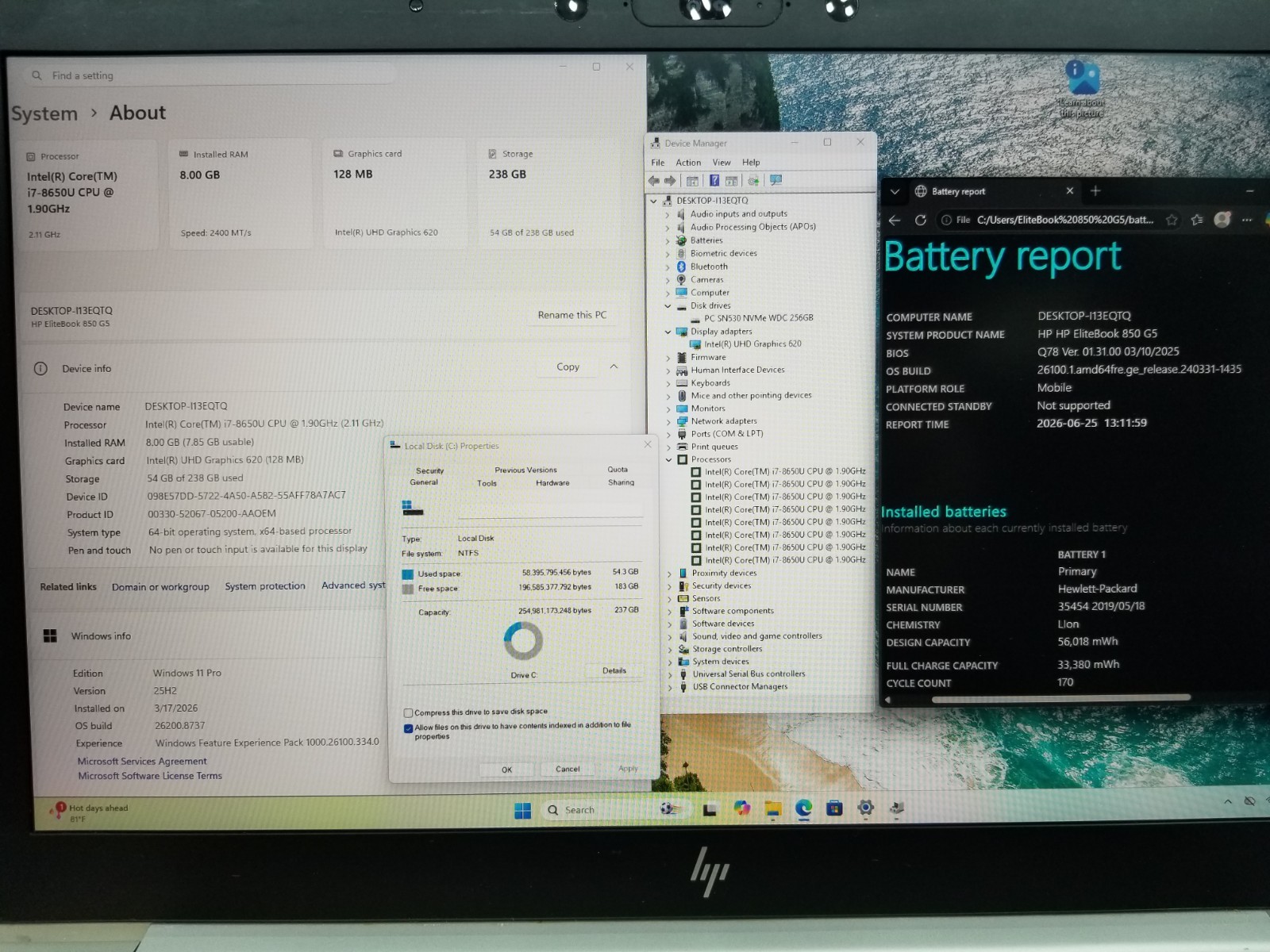
Task: Open Help menu in Device Manager
Action: pyautogui.click(x=751, y=163)
